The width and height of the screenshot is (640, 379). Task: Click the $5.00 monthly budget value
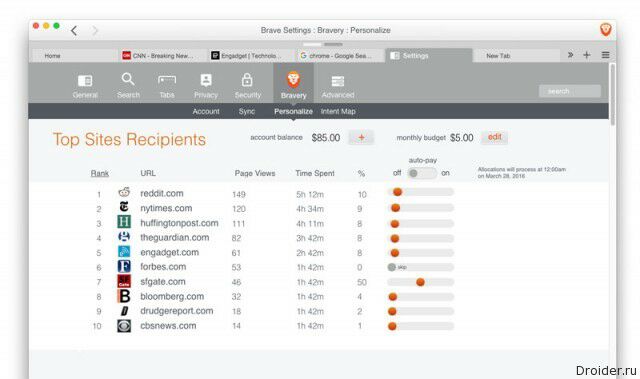462,138
